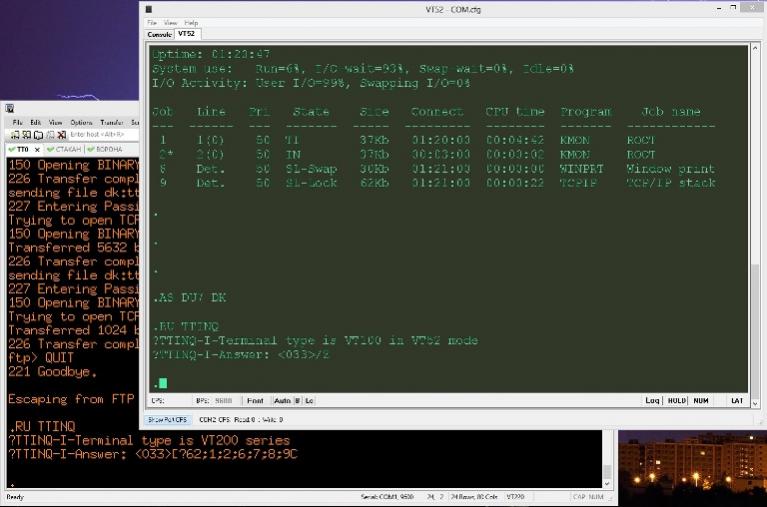
Task: Switch to the ВОРОНА session tab
Action: coord(109,149)
